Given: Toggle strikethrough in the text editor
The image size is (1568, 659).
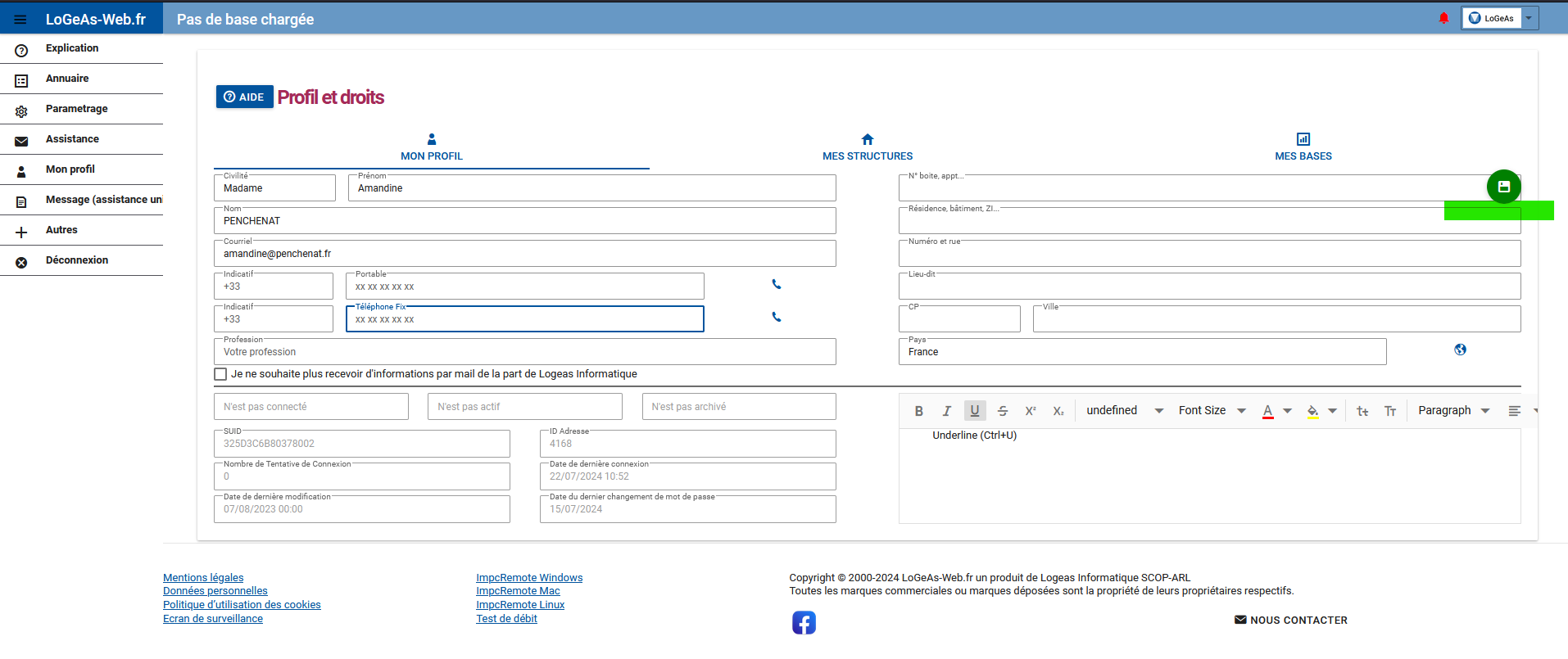Looking at the screenshot, I should pos(1003,411).
